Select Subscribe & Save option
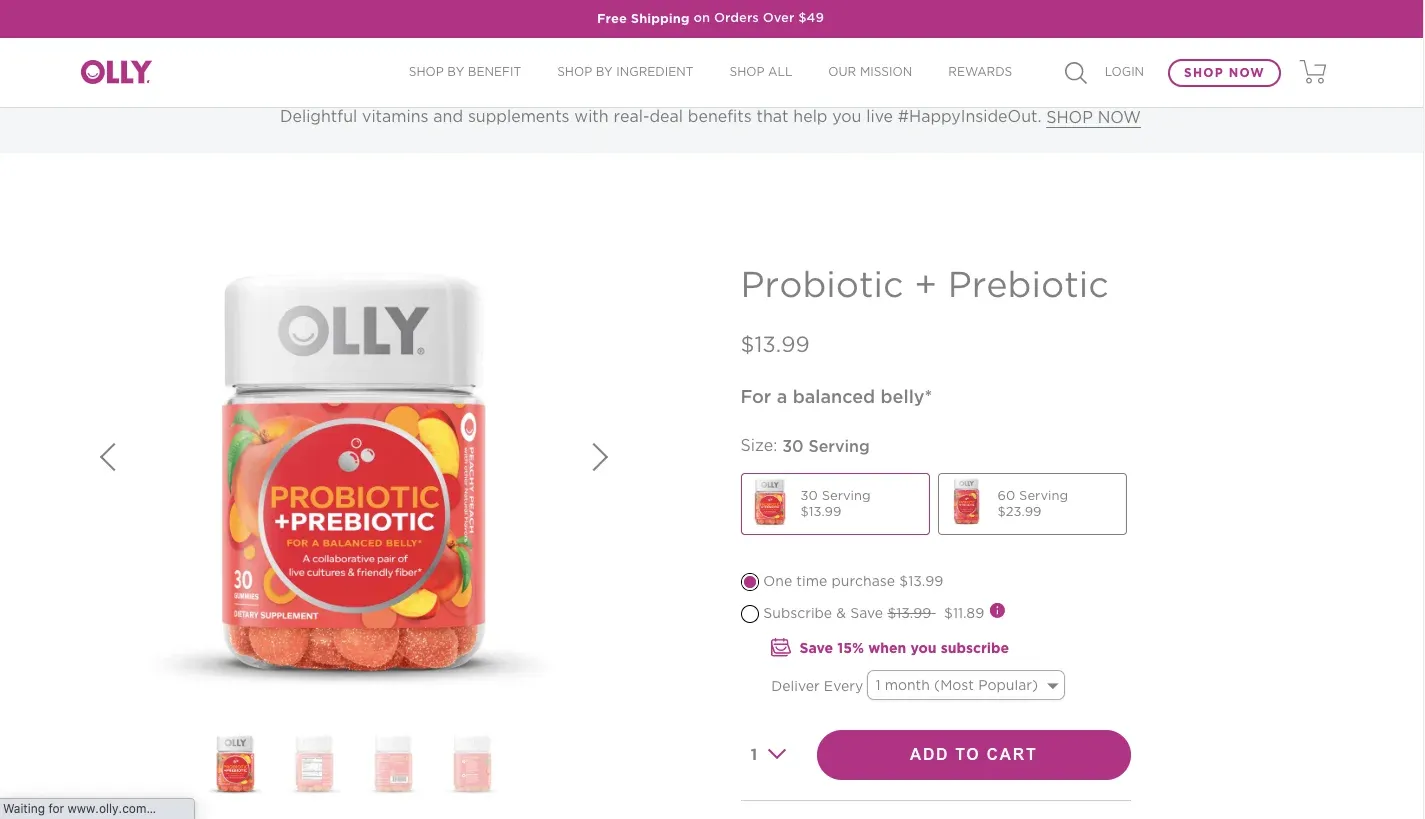1425x819 pixels. (x=750, y=613)
